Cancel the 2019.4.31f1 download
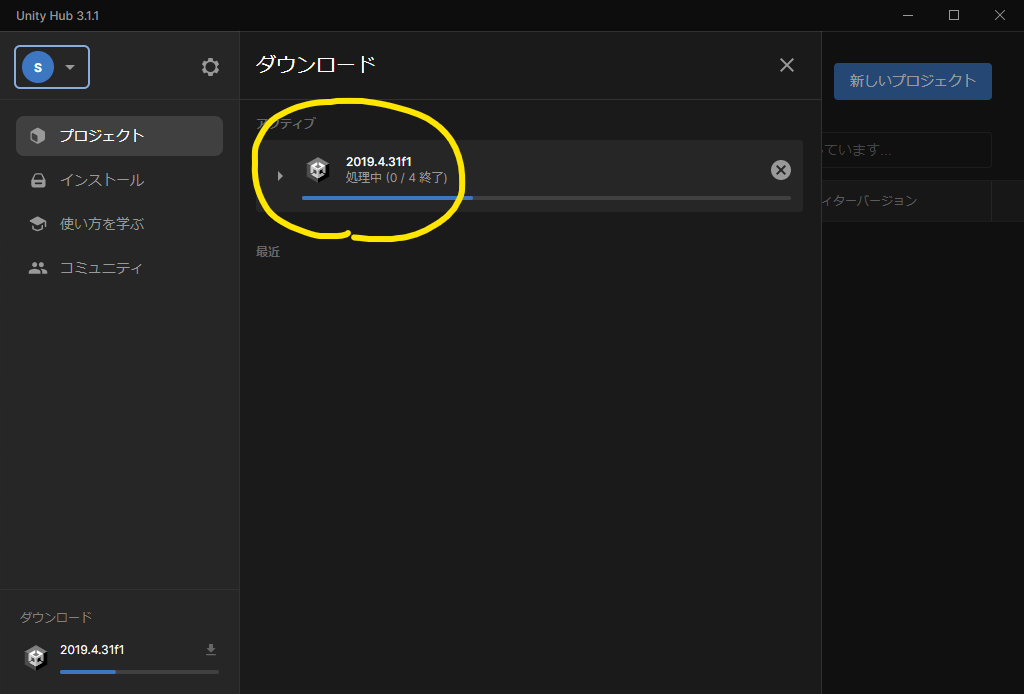 point(780,170)
